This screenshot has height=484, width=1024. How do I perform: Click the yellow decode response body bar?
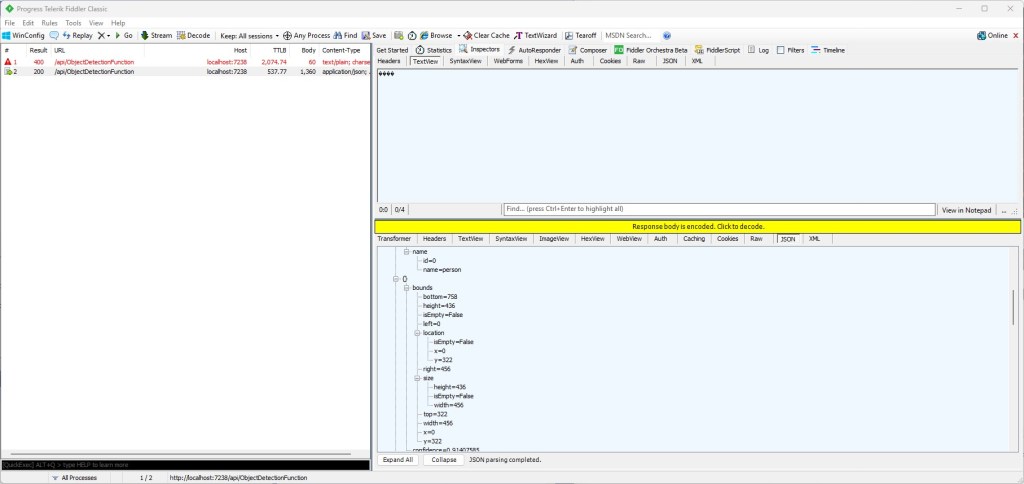(697, 227)
